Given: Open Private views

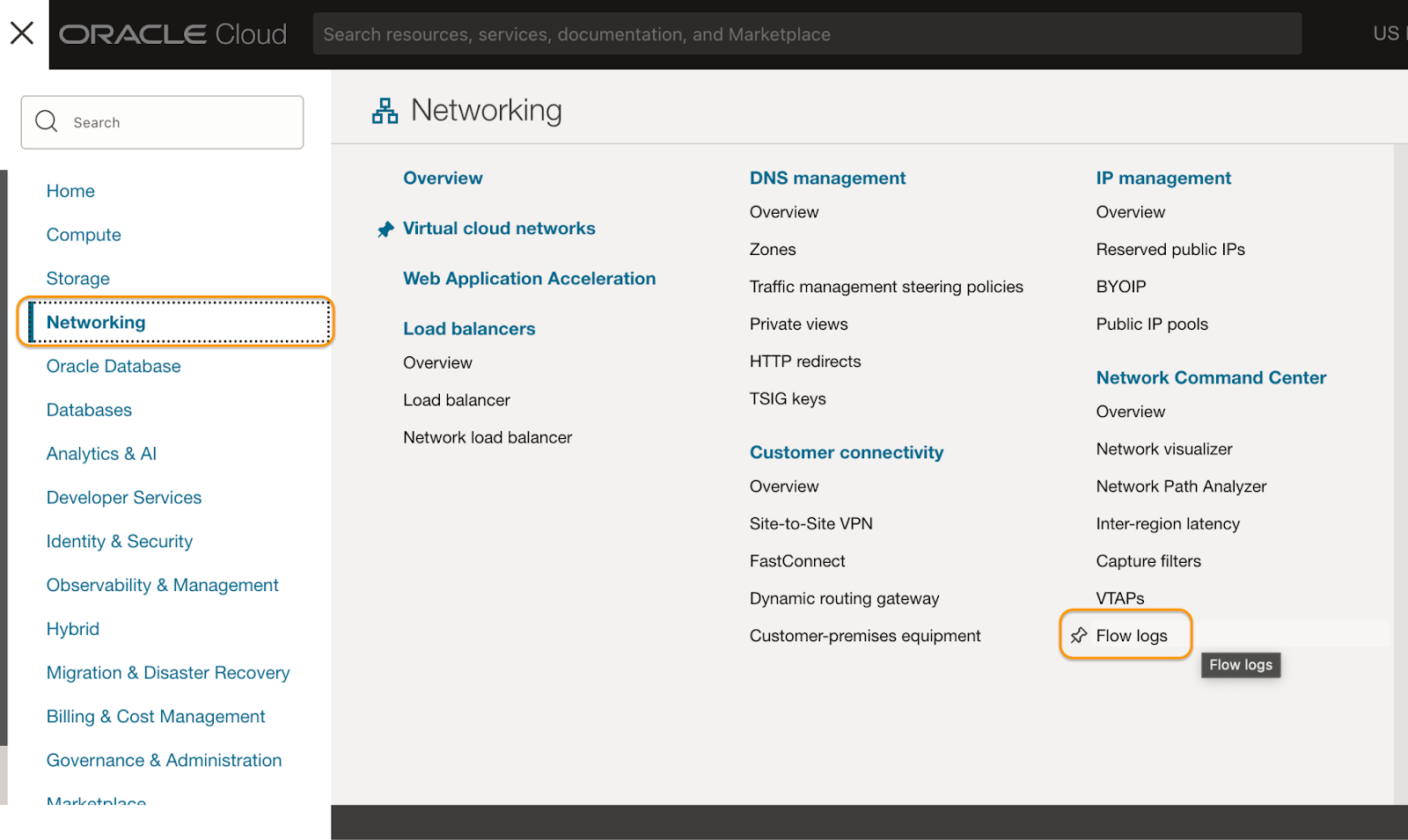Looking at the screenshot, I should [799, 325].
